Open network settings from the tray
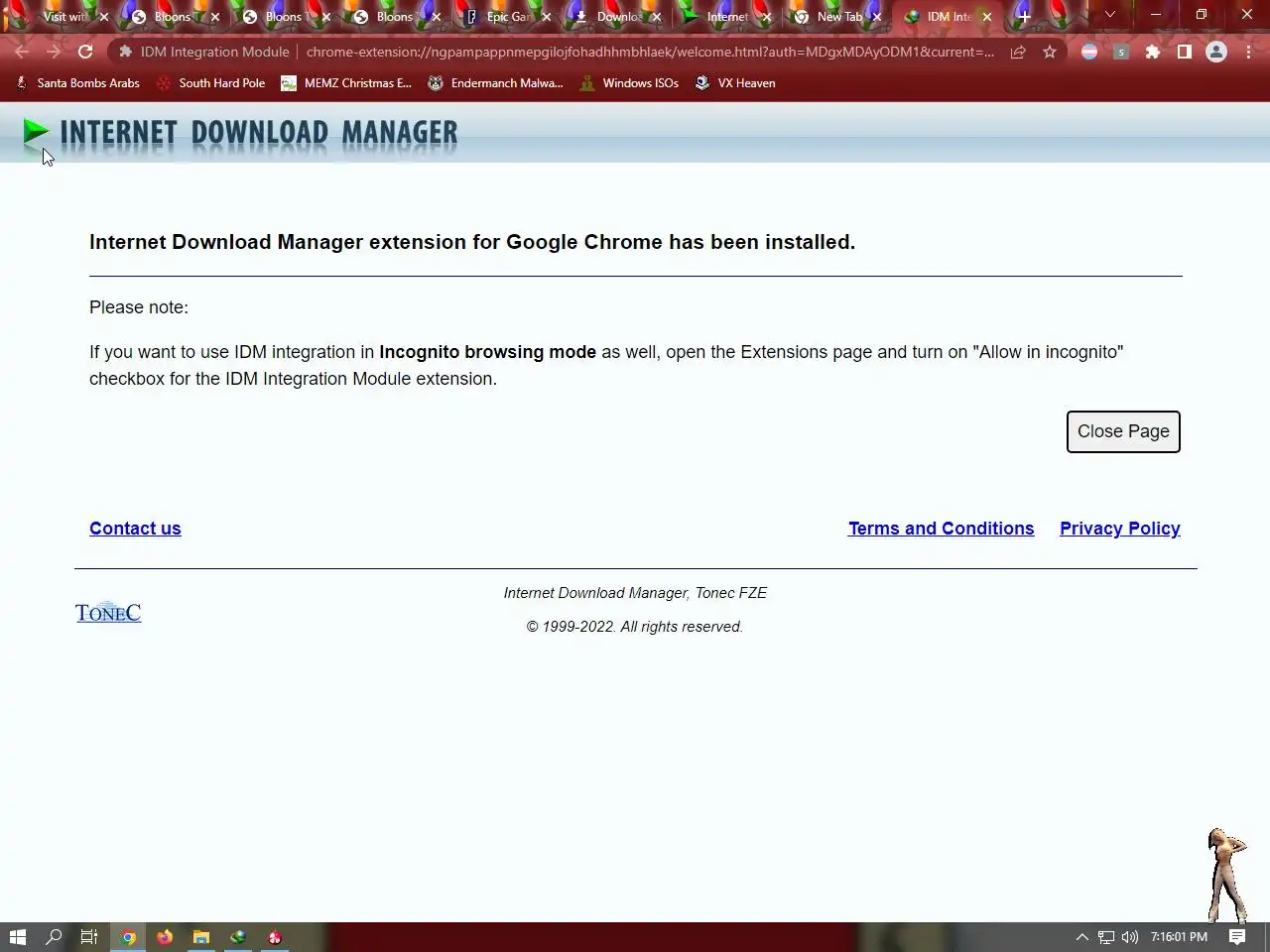Image resolution: width=1270 pixels, height=952 pixels. (1105, 937)
